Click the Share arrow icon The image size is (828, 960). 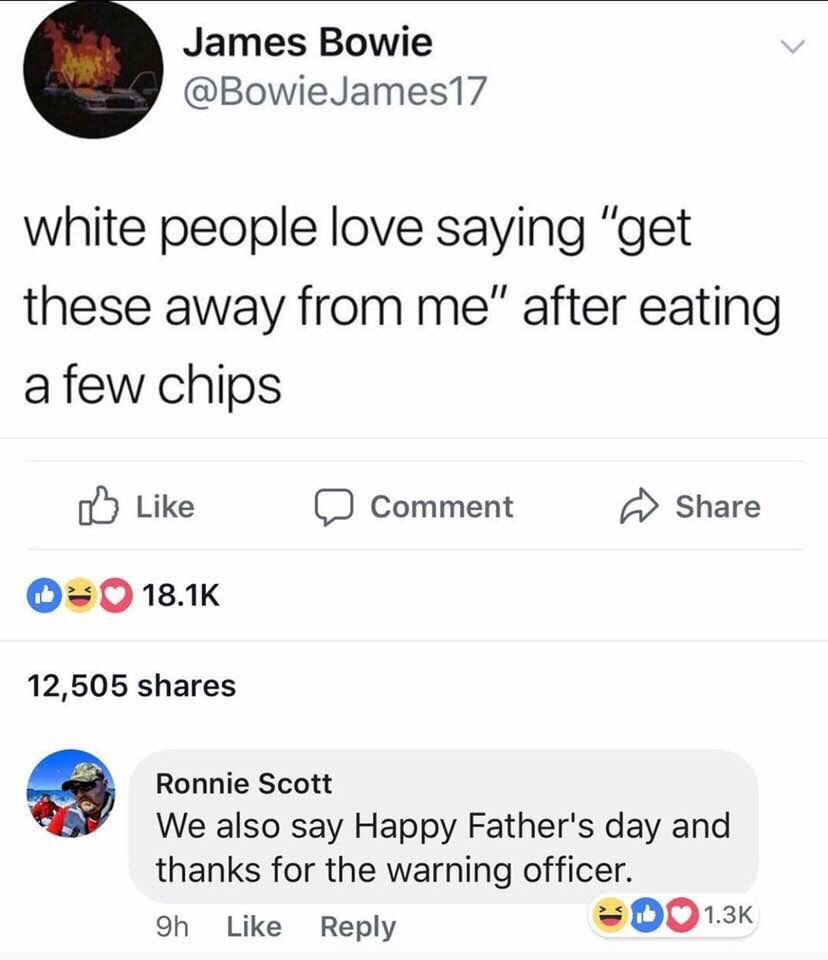(x=639, y=506)
